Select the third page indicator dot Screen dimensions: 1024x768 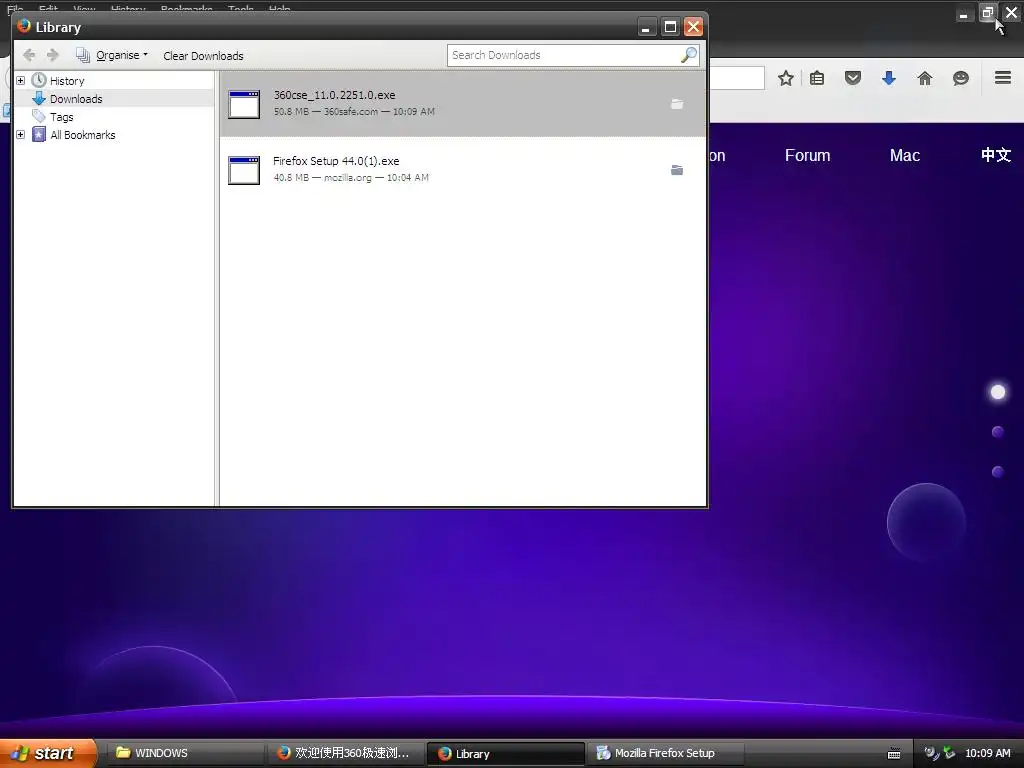998,472
